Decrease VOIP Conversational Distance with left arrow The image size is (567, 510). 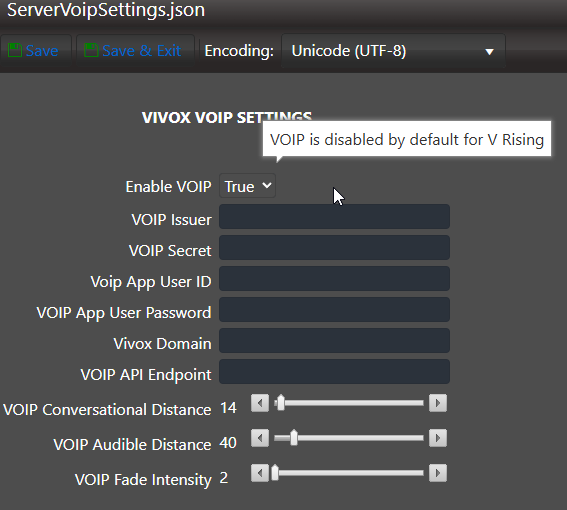[260, 403]
